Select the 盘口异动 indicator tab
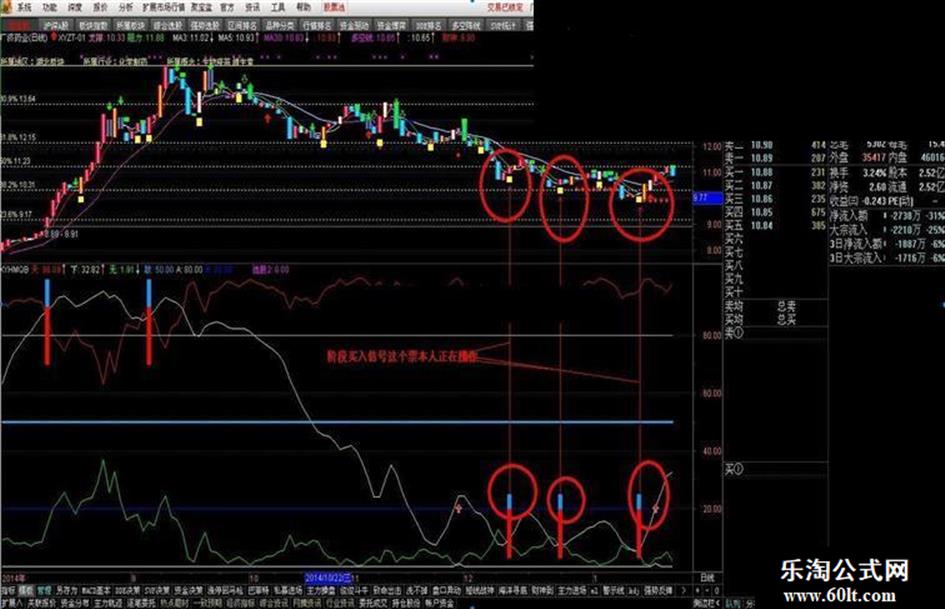945x609 pixels. pos(446,590)
